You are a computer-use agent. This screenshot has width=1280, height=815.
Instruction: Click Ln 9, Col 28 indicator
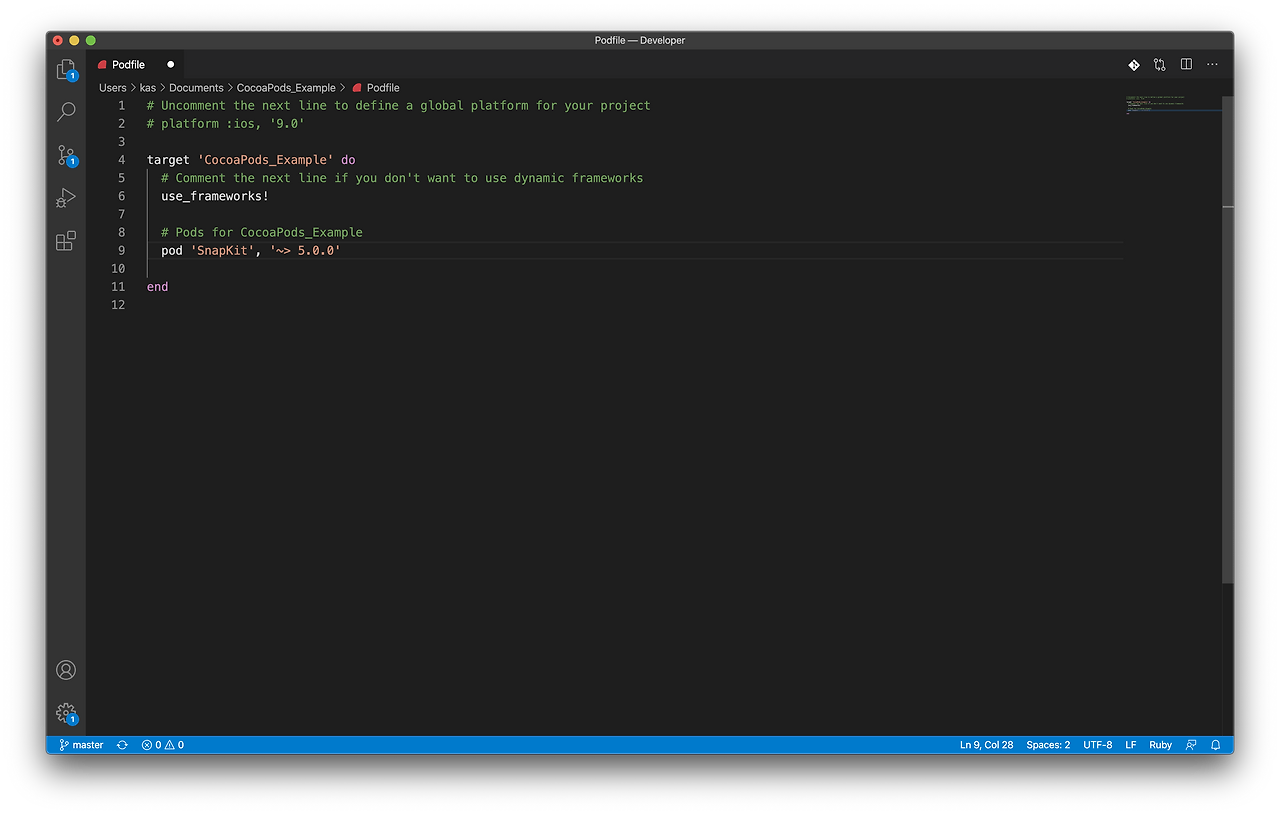(x=986, y=745)
